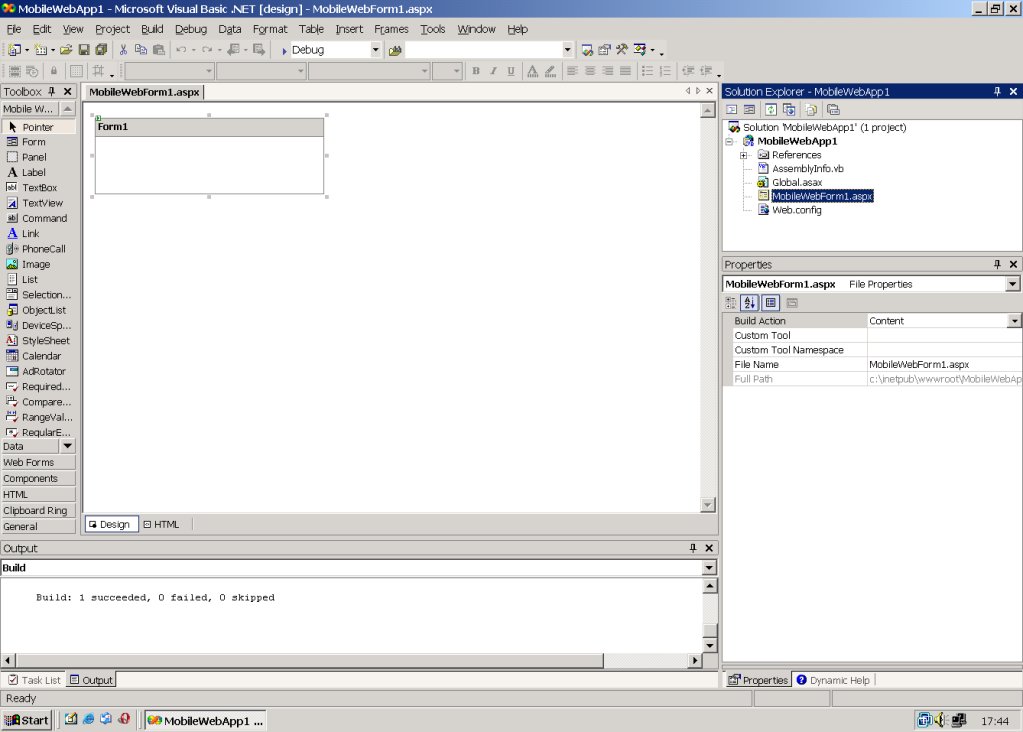The image size is (1023, 732).
Task: Click the Save All icon
Action: point(100,50)
